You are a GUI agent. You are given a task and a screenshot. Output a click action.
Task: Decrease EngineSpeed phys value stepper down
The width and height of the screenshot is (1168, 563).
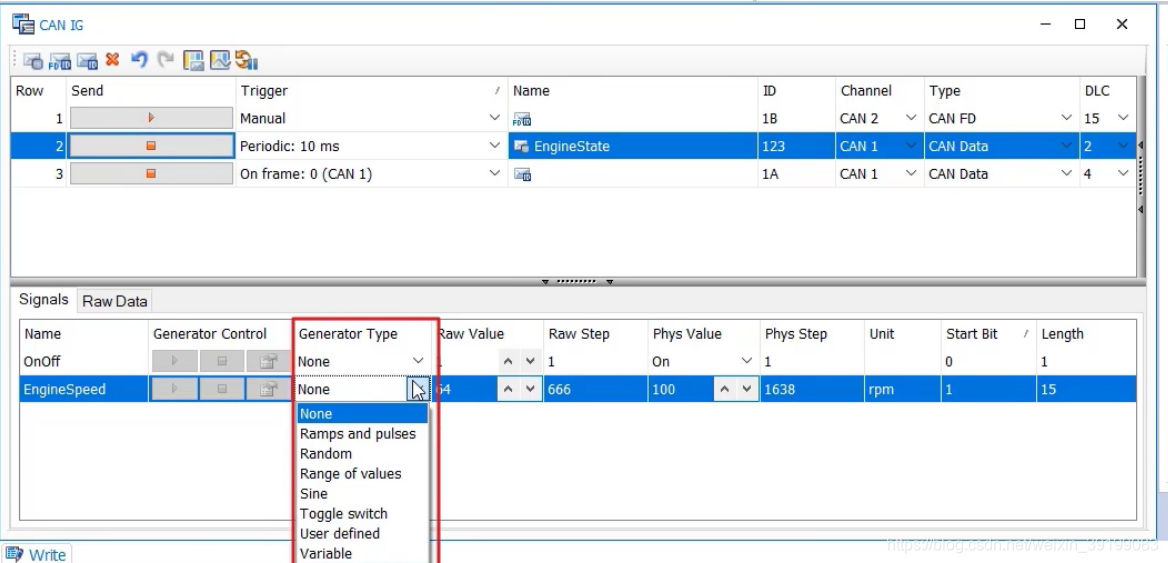pyautogui.click(x=746, y=389)
